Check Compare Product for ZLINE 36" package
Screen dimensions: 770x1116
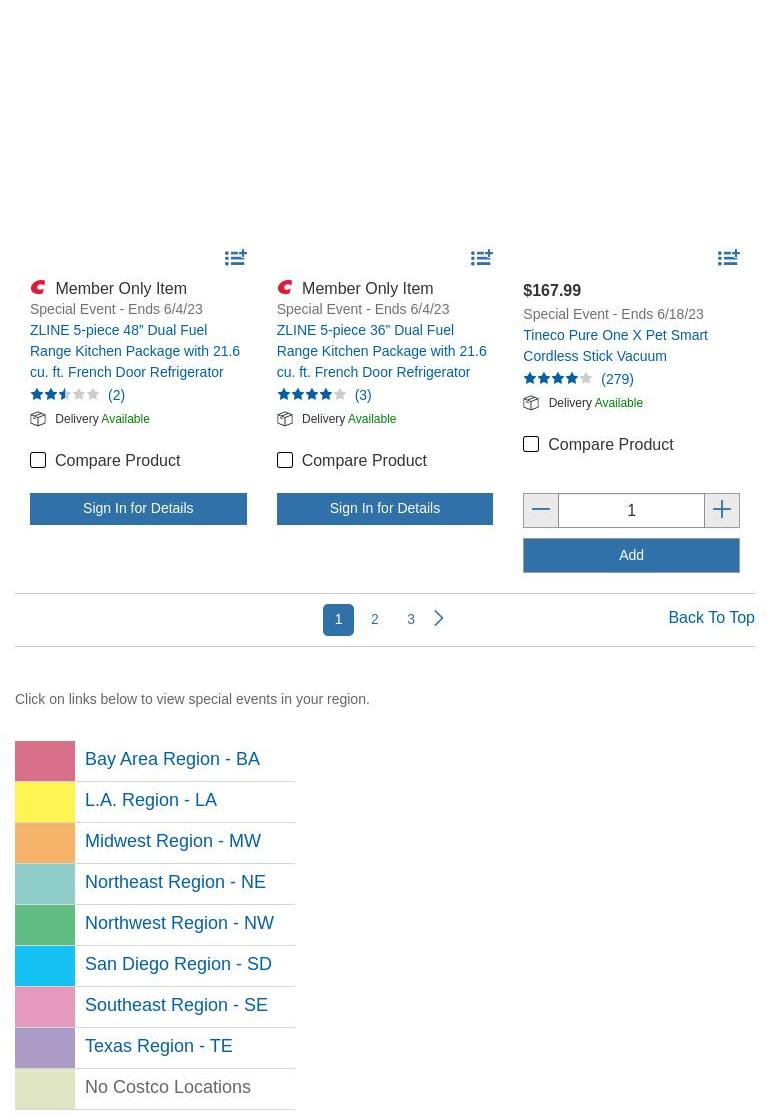pos(285,460)
